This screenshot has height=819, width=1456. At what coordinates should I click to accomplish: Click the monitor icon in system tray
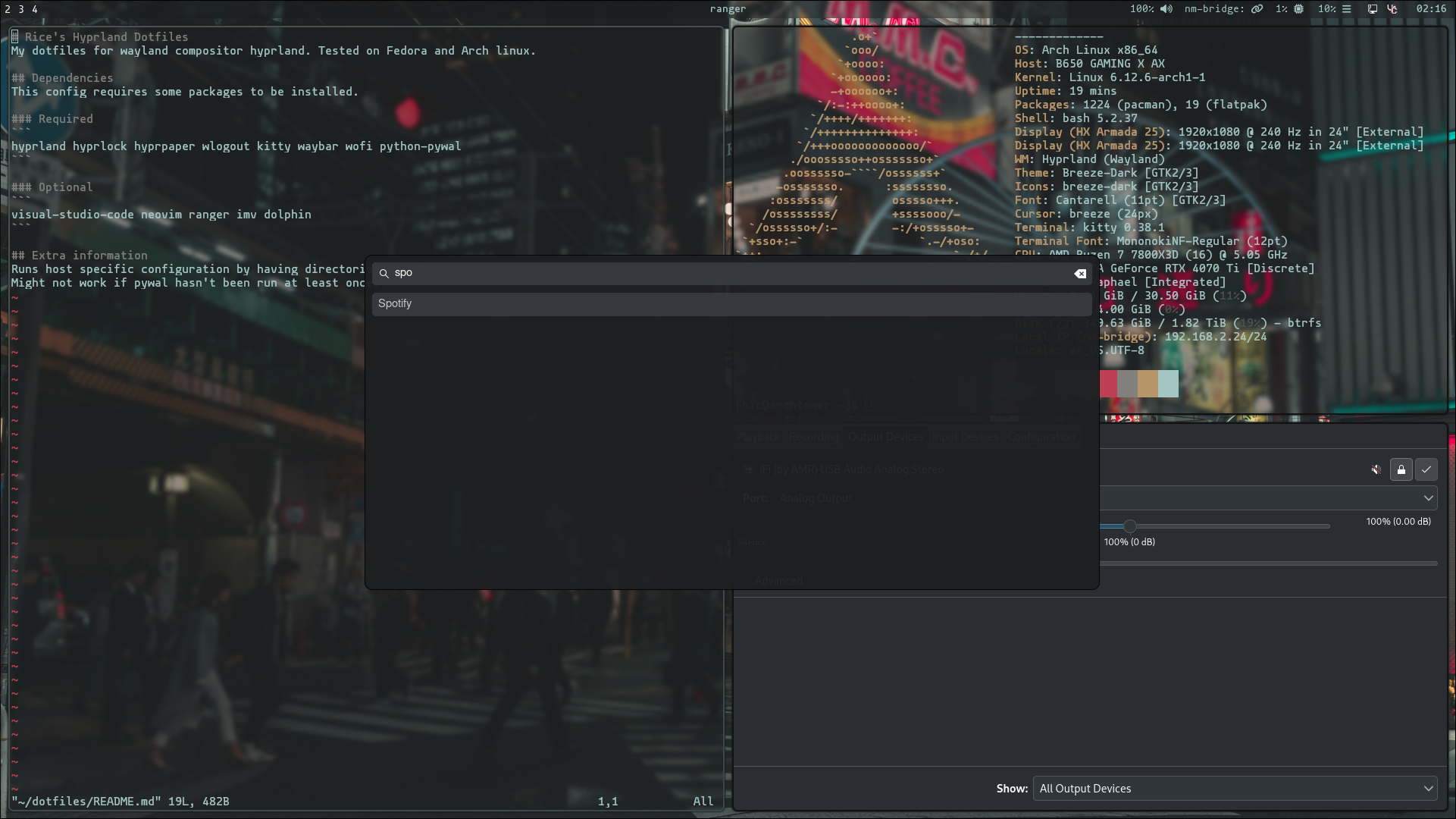tap(1373, 9)
